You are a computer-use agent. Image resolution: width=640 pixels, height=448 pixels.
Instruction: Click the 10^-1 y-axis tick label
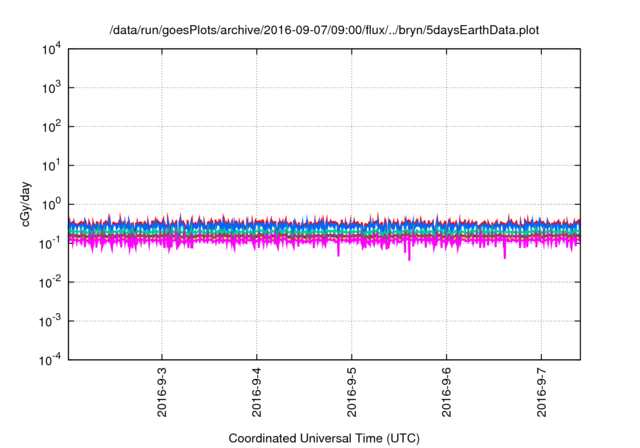(x=50, y=244)
